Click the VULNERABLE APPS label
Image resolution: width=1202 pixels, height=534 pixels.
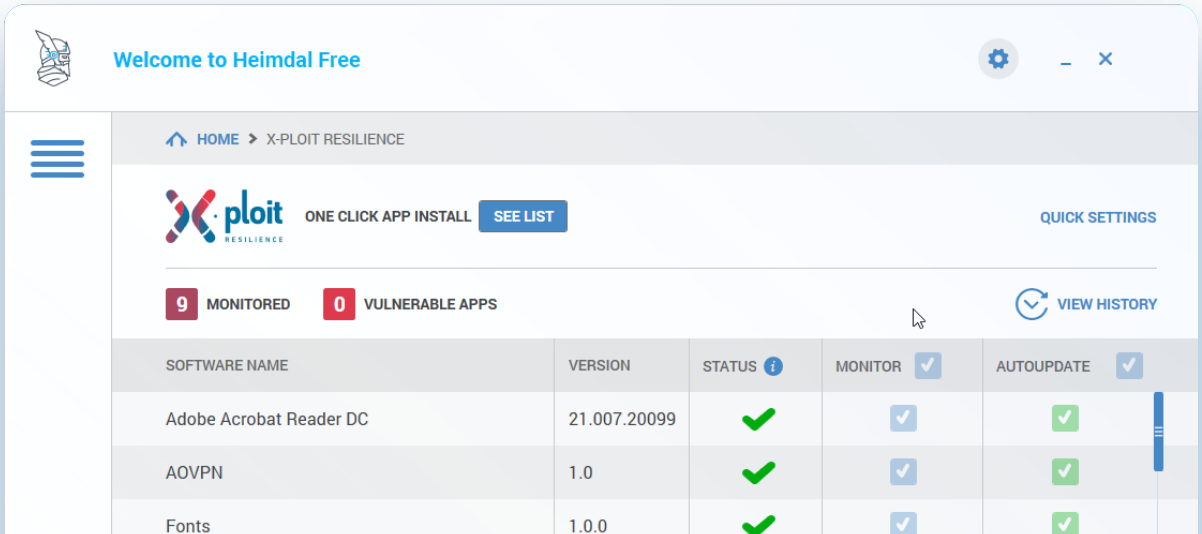(x=430, y=304)
